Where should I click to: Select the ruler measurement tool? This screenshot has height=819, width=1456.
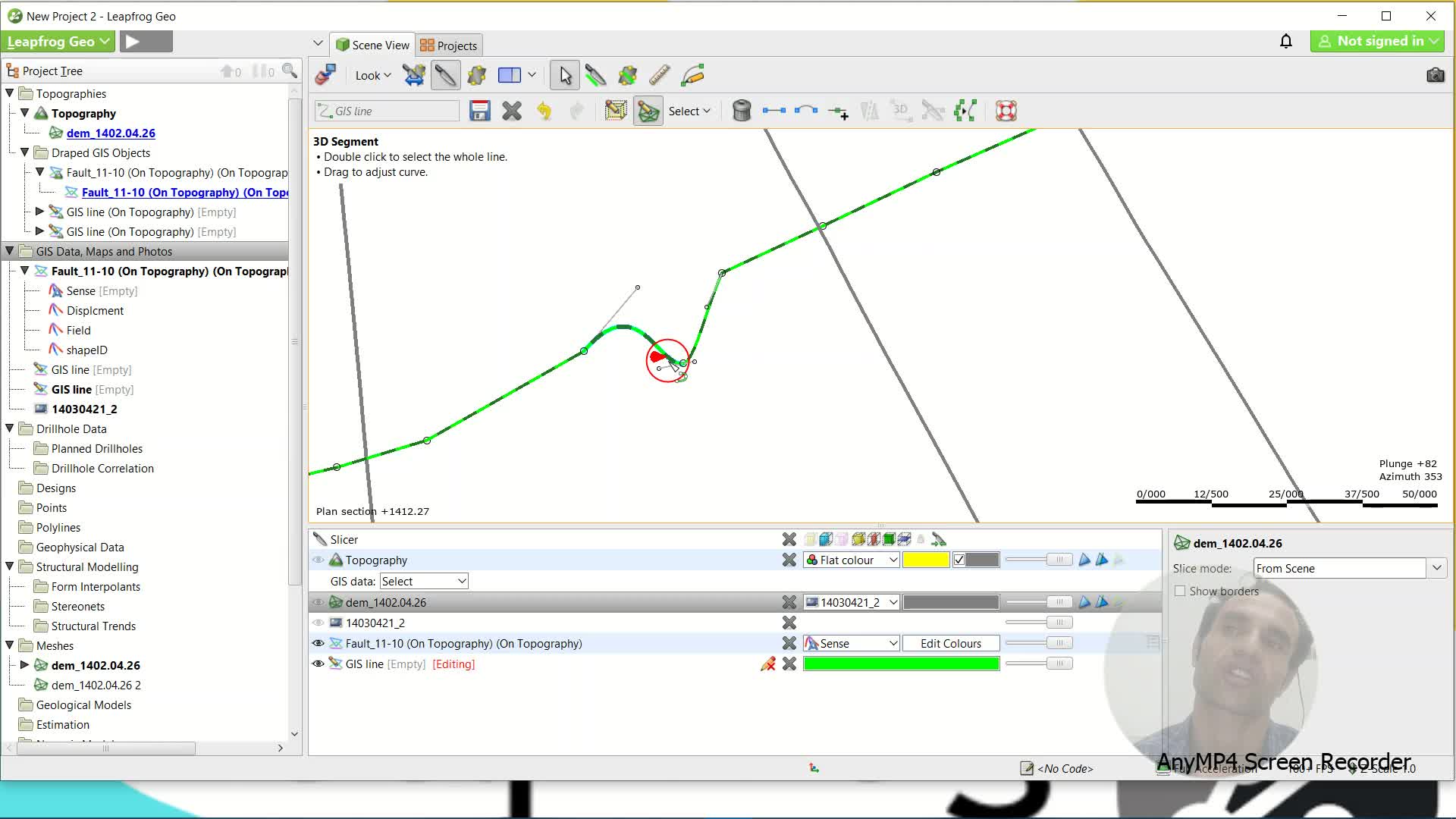[659, 75]
